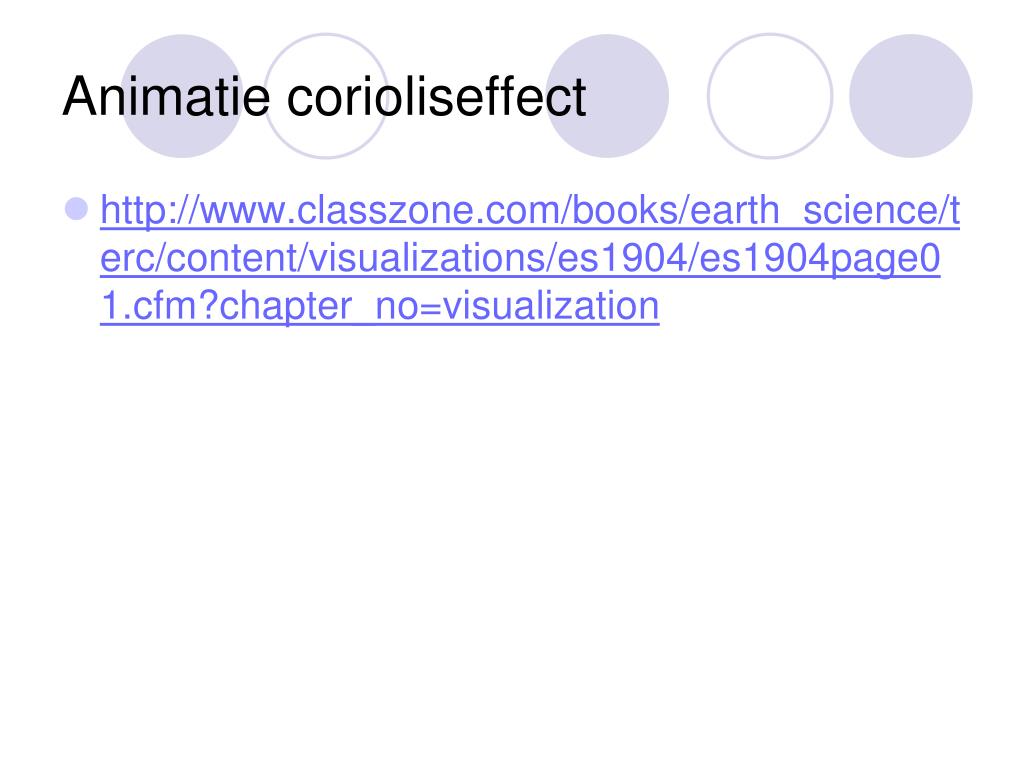1024x768 pixels.
Task: Click the 'es1904/' folder segment of the URL
Action: [628, 258]
